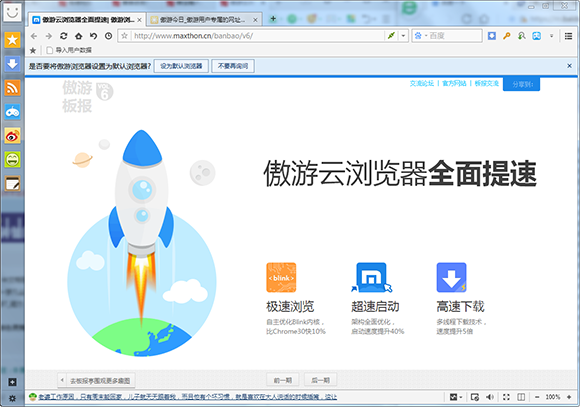Click 后一期 next issue button

320,380
